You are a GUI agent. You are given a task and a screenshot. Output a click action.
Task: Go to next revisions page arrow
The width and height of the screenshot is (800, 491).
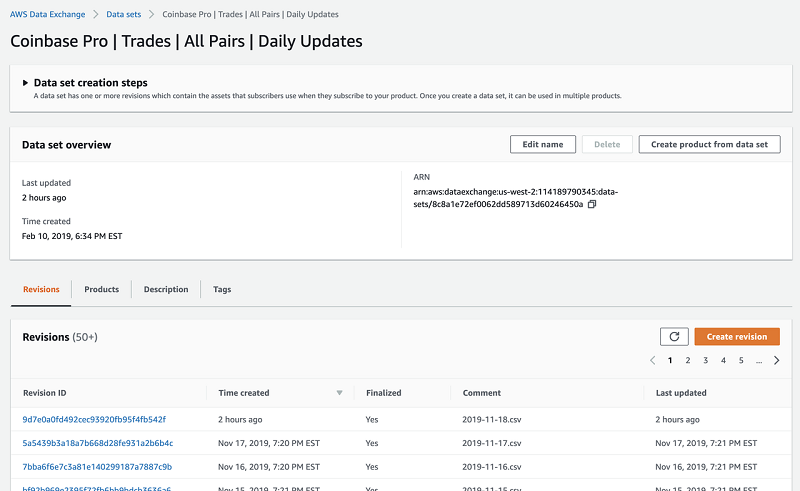point(777,360)
